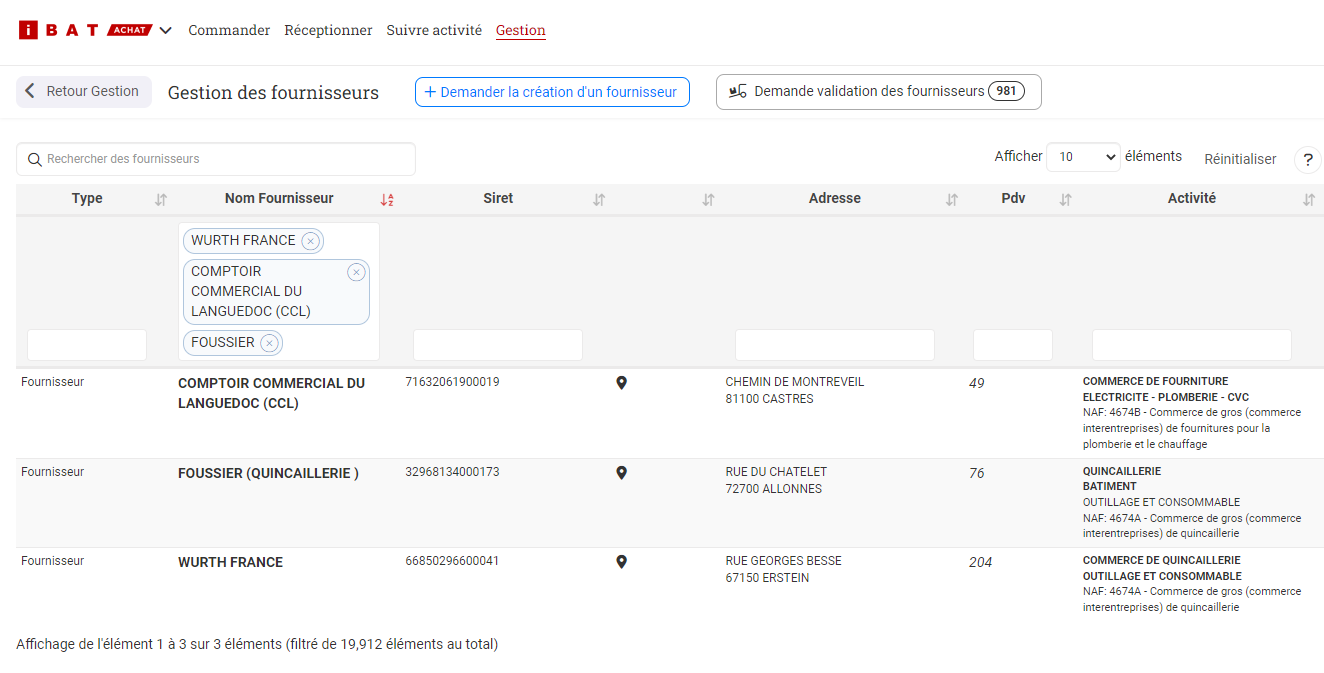1324x673 pixels.
Task: Show map location for Foussier Quincaillerie
Action: point(621,473)
